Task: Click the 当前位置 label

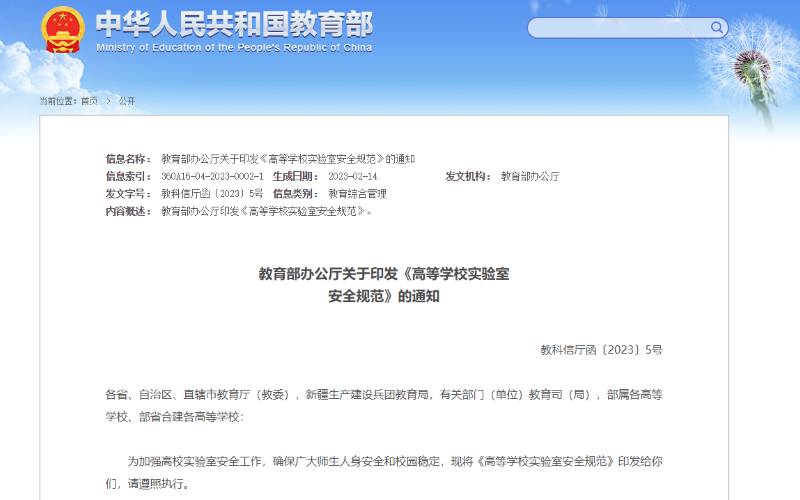Action: [58, 101]
